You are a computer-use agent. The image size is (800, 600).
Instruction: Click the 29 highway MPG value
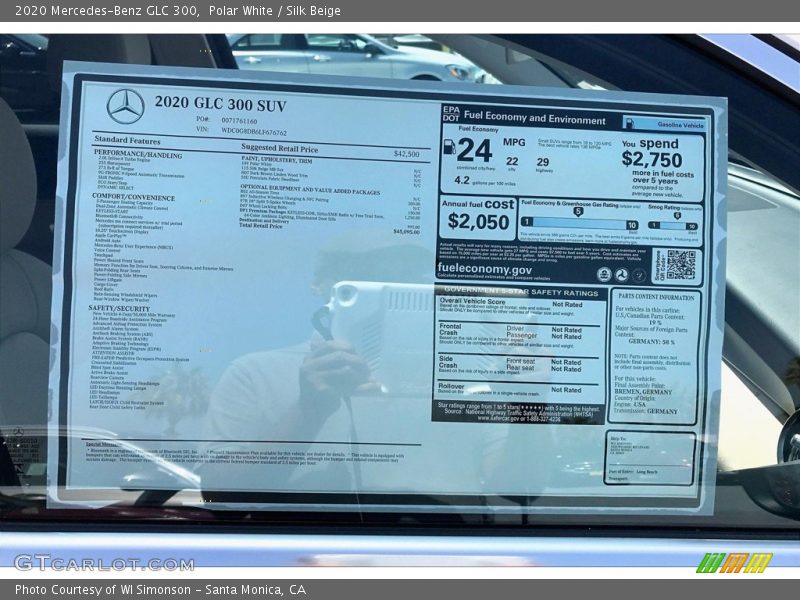click(543, 162)
